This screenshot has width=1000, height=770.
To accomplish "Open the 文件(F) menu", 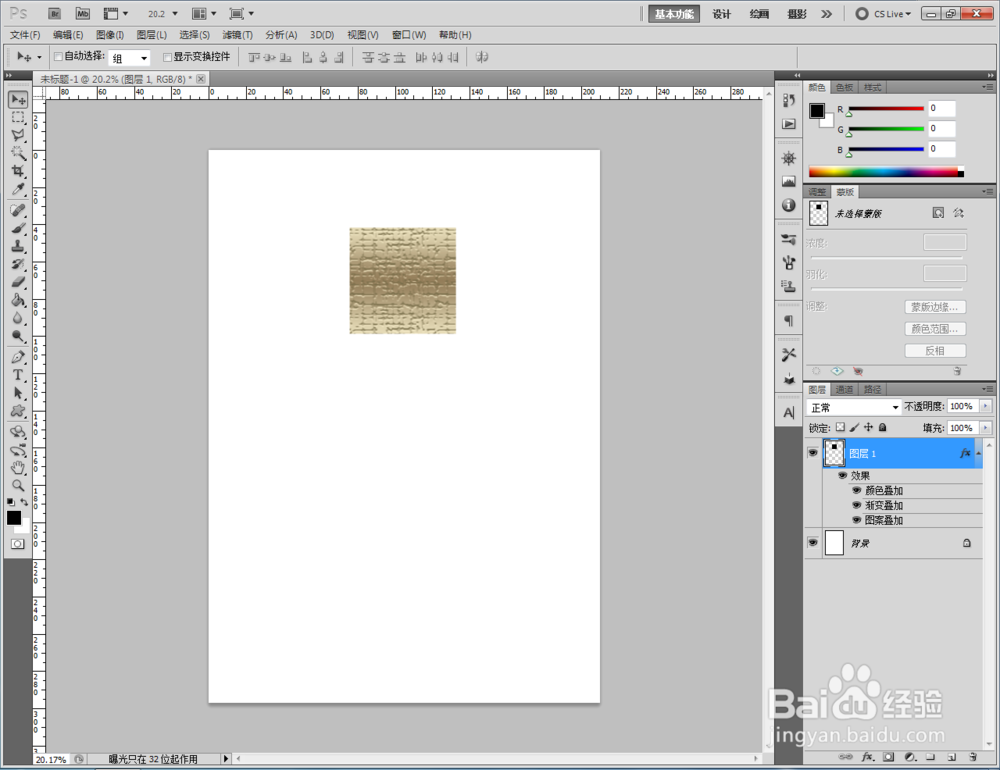I will pyautogui.click(x=25, y=35).
